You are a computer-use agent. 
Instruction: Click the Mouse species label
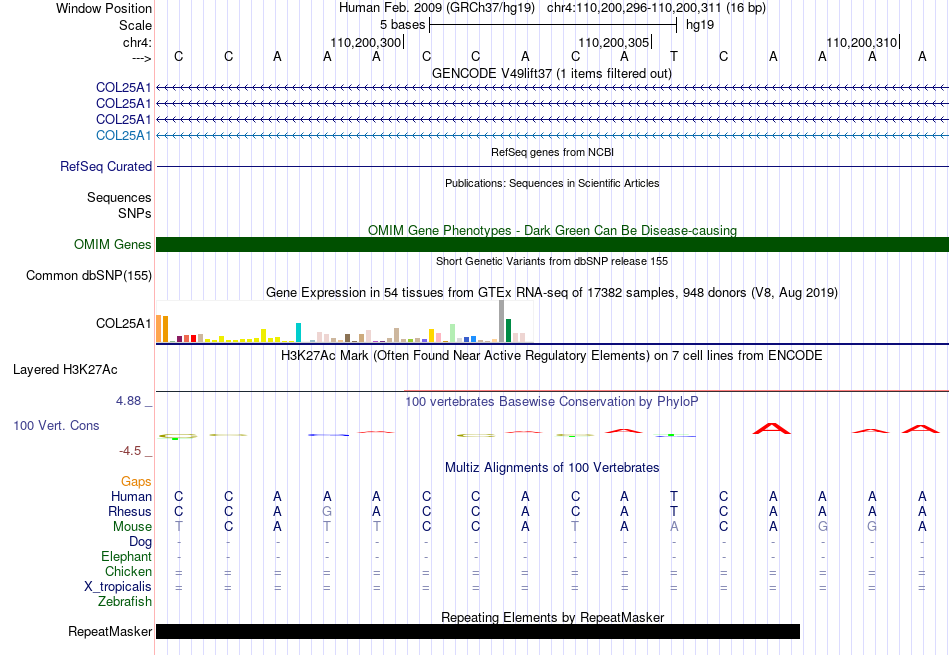pos(132,527)
